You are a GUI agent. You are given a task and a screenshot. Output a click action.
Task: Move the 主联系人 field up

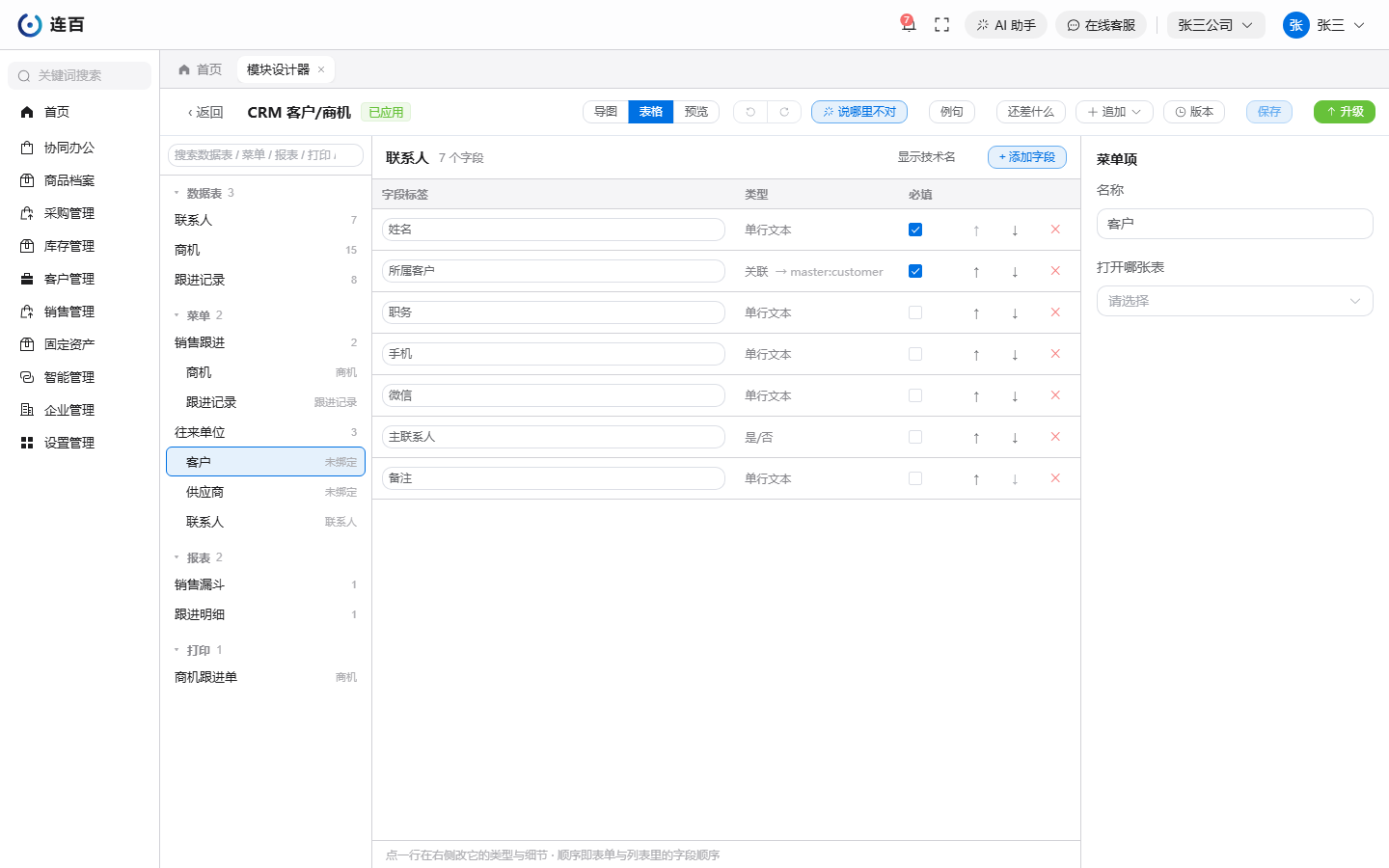pos(976,438)
